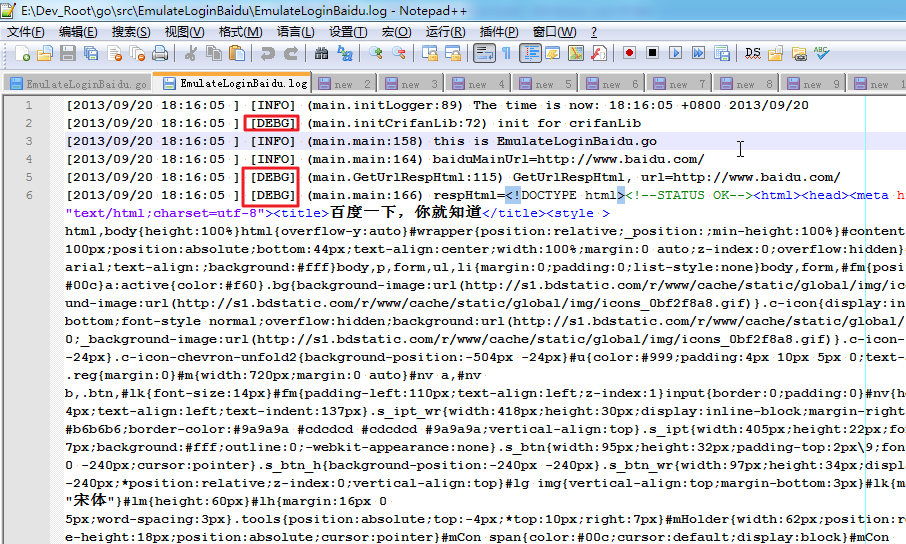Viewport: 906px width, 544px height.
Task: Cut selection with scissors icon
Action: pyautogui.click(x=190, y=54)
